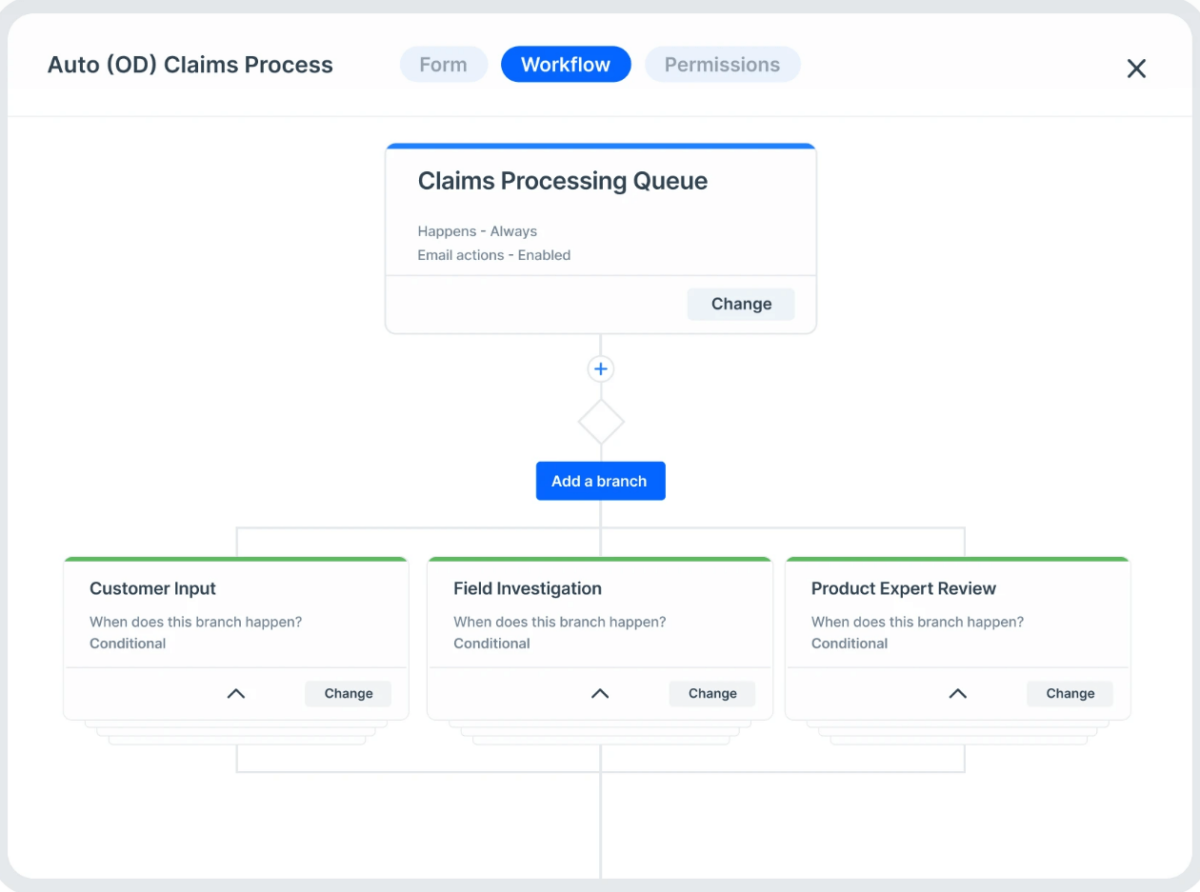1200x892 pixels.
Task: Click the Auto (OD) Claims Process title
Action: pos(190,64)
